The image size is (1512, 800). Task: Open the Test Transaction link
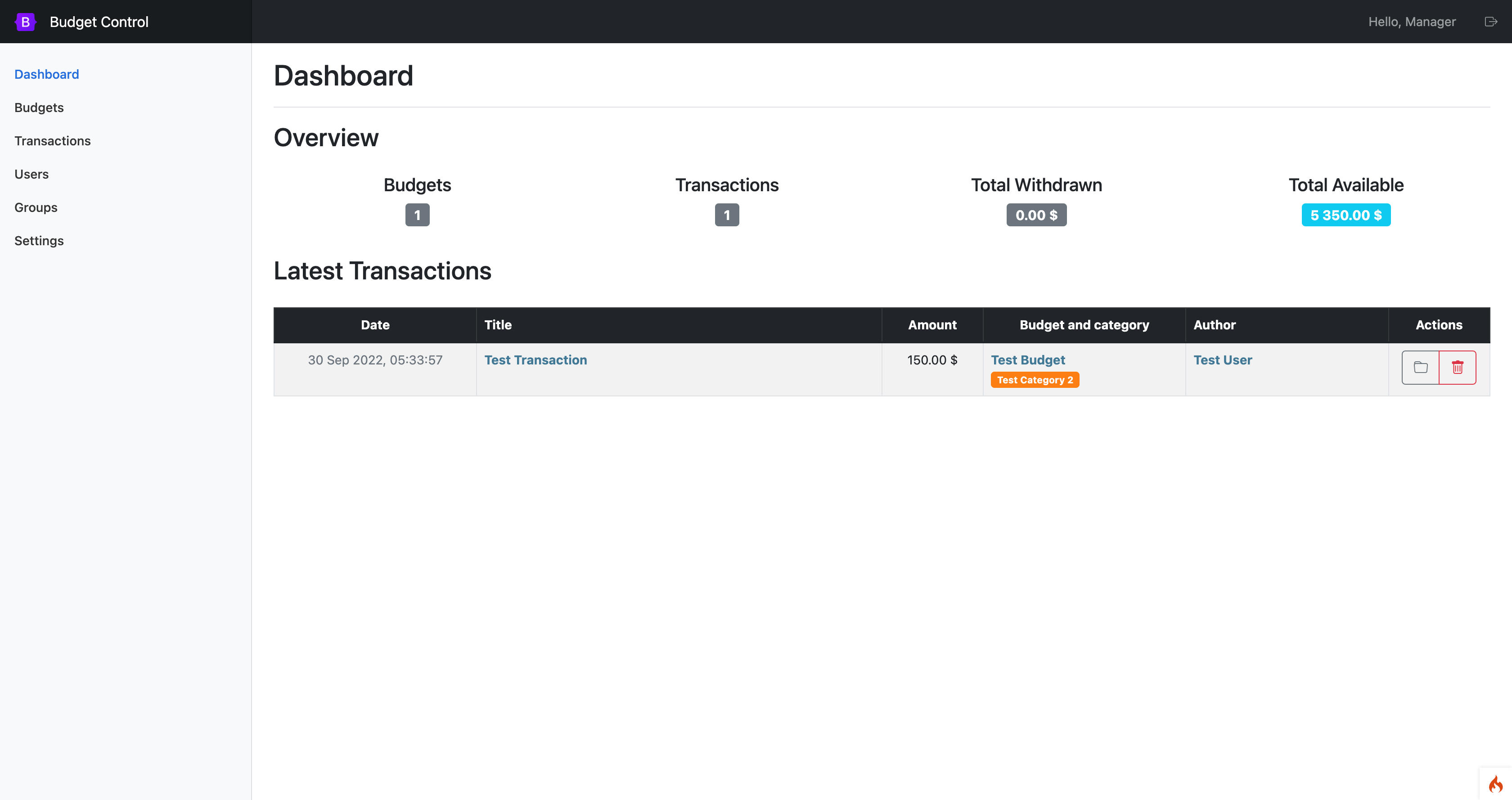point(535,360)
